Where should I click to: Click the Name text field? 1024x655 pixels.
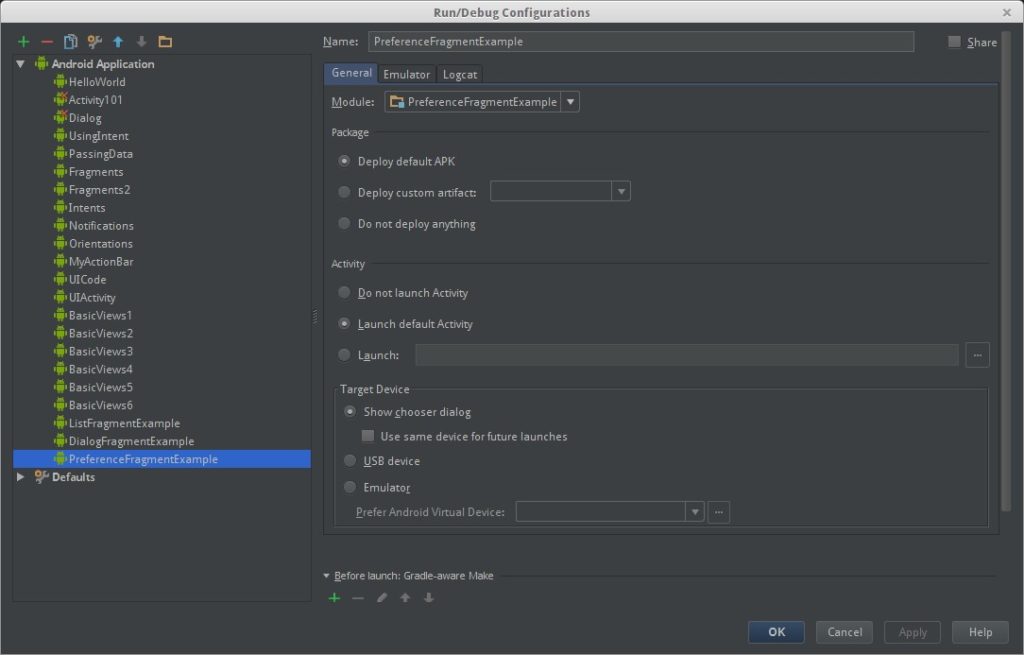coord(640,42)
